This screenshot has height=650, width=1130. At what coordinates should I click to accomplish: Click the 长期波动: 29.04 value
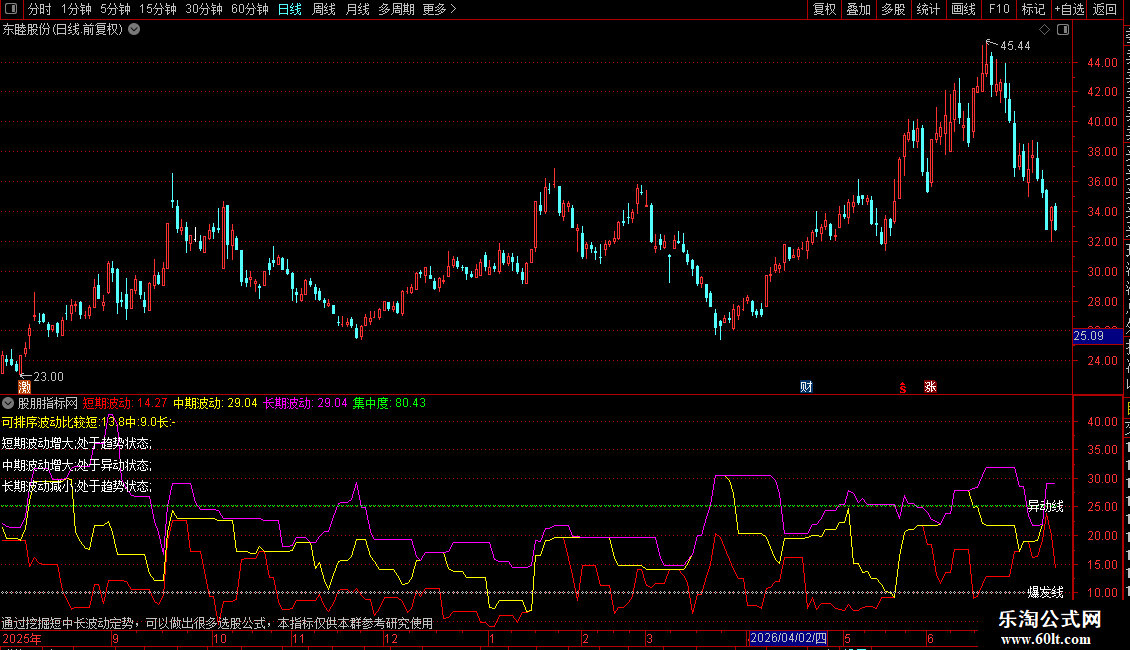click(305, 403)
